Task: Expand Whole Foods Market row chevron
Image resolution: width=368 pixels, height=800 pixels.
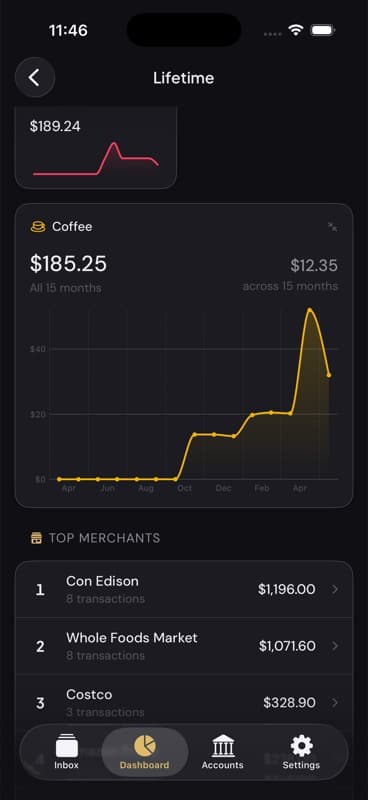Action: click(x=335, y=646)
